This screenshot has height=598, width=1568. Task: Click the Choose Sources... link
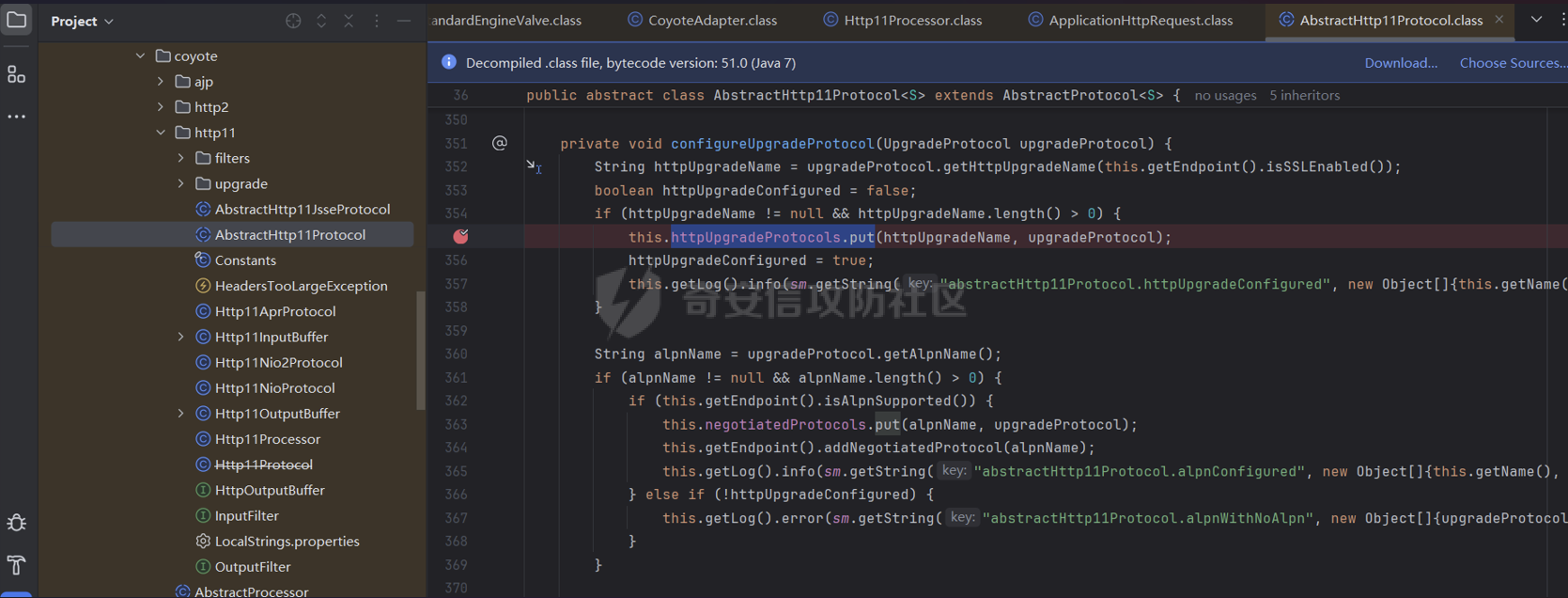coord(1512,63)
